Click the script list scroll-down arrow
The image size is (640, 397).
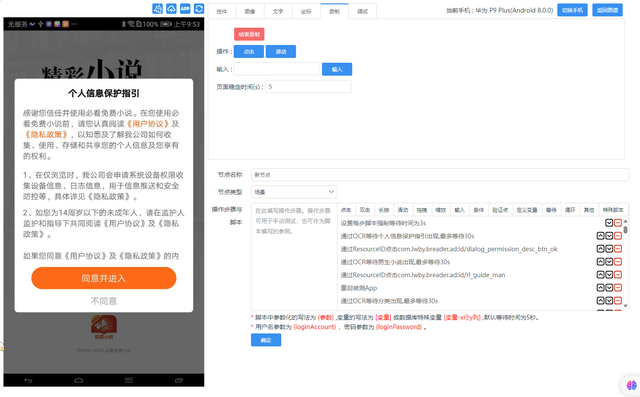point(625,306)
